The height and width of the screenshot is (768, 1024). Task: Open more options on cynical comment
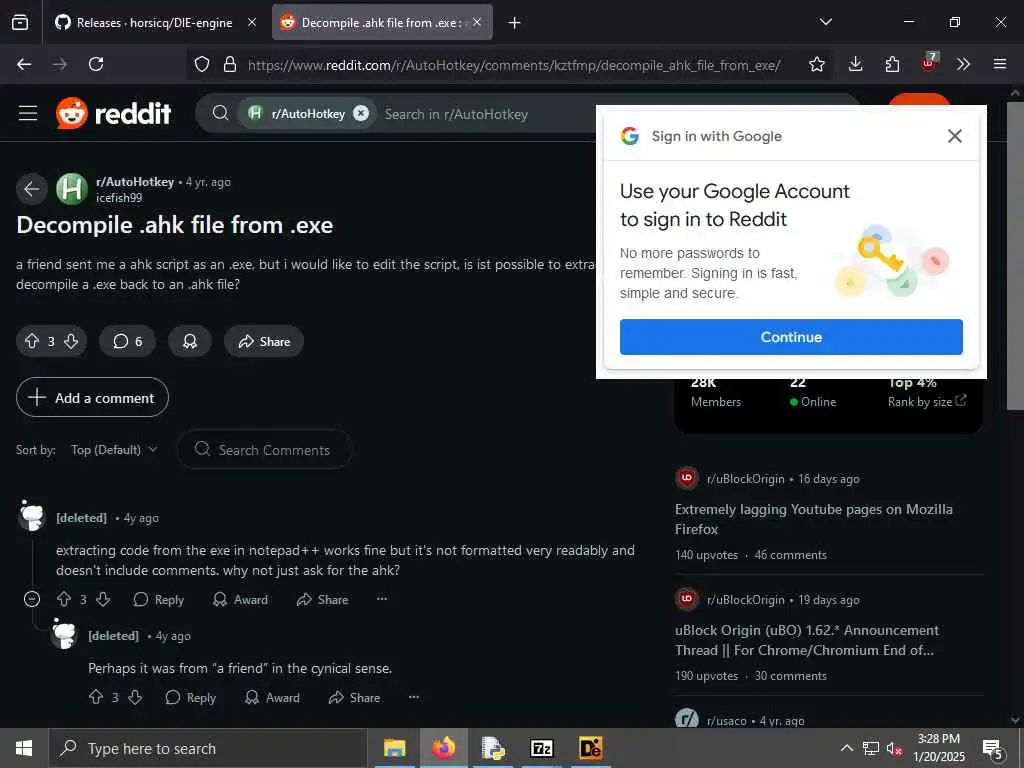tap(414, 697)
